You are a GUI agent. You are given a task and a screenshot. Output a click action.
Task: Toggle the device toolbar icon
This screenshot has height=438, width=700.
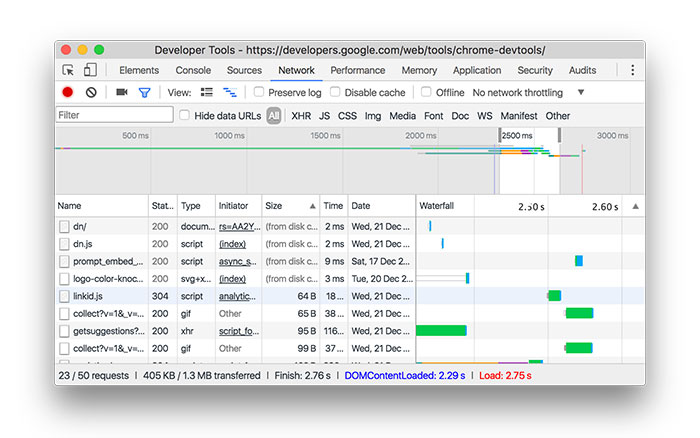tap(90, 70)
